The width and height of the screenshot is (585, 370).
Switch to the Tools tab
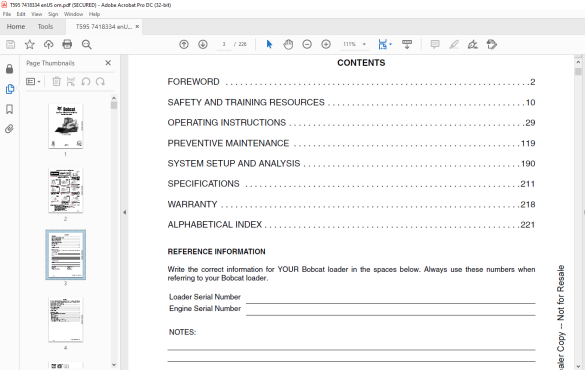[45, 27]
